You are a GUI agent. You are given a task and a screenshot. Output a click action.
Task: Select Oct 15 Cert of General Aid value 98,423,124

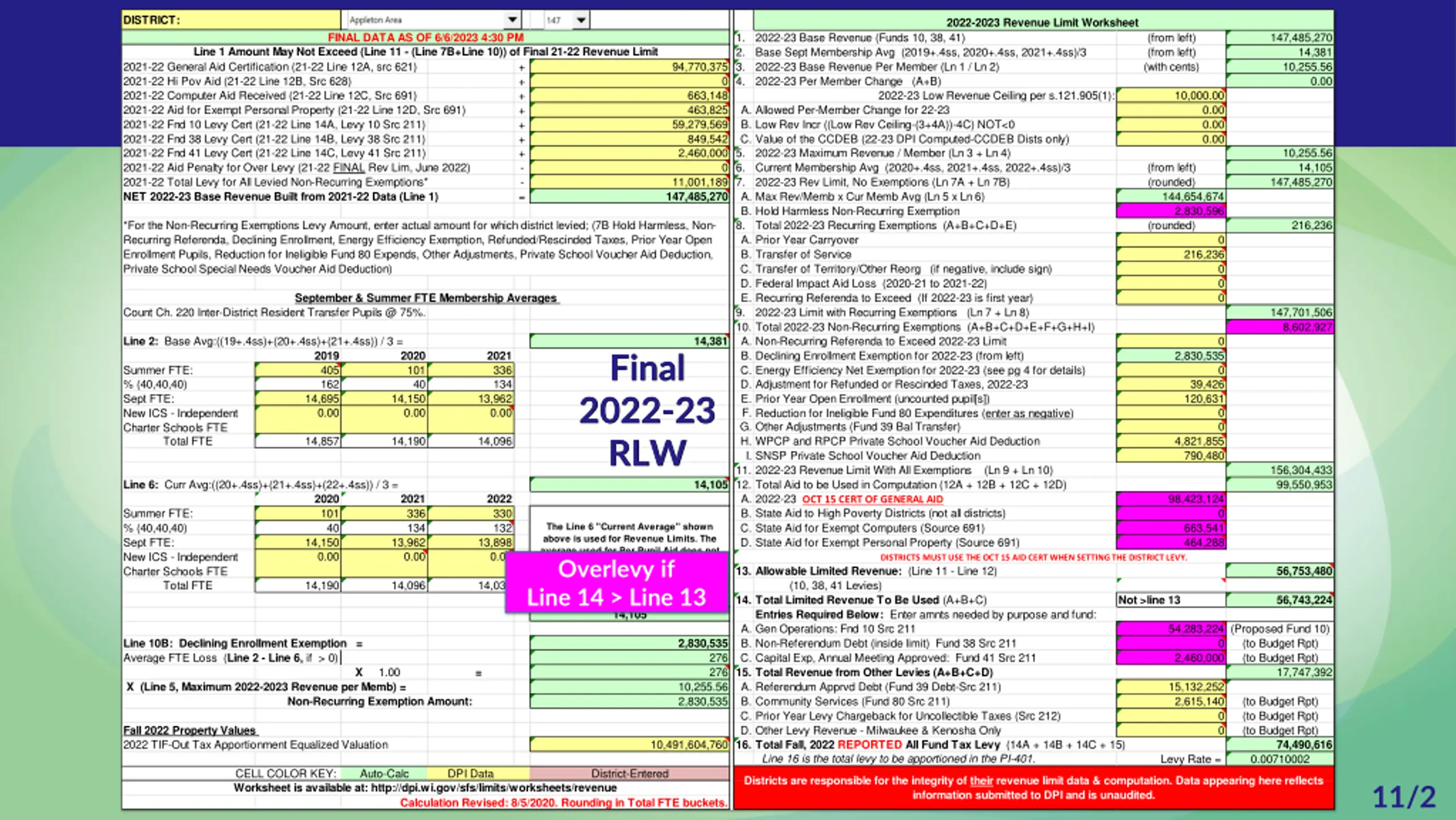[1171, 500]
